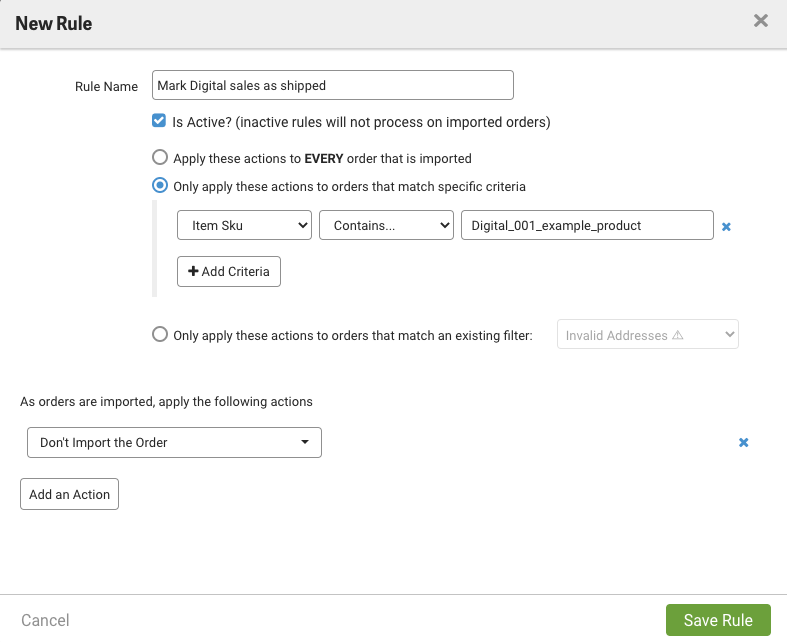Expand the Contains... operator dropdown
Image resolution: width=787 pixels, height=642 pixels.
pos(386,226)
